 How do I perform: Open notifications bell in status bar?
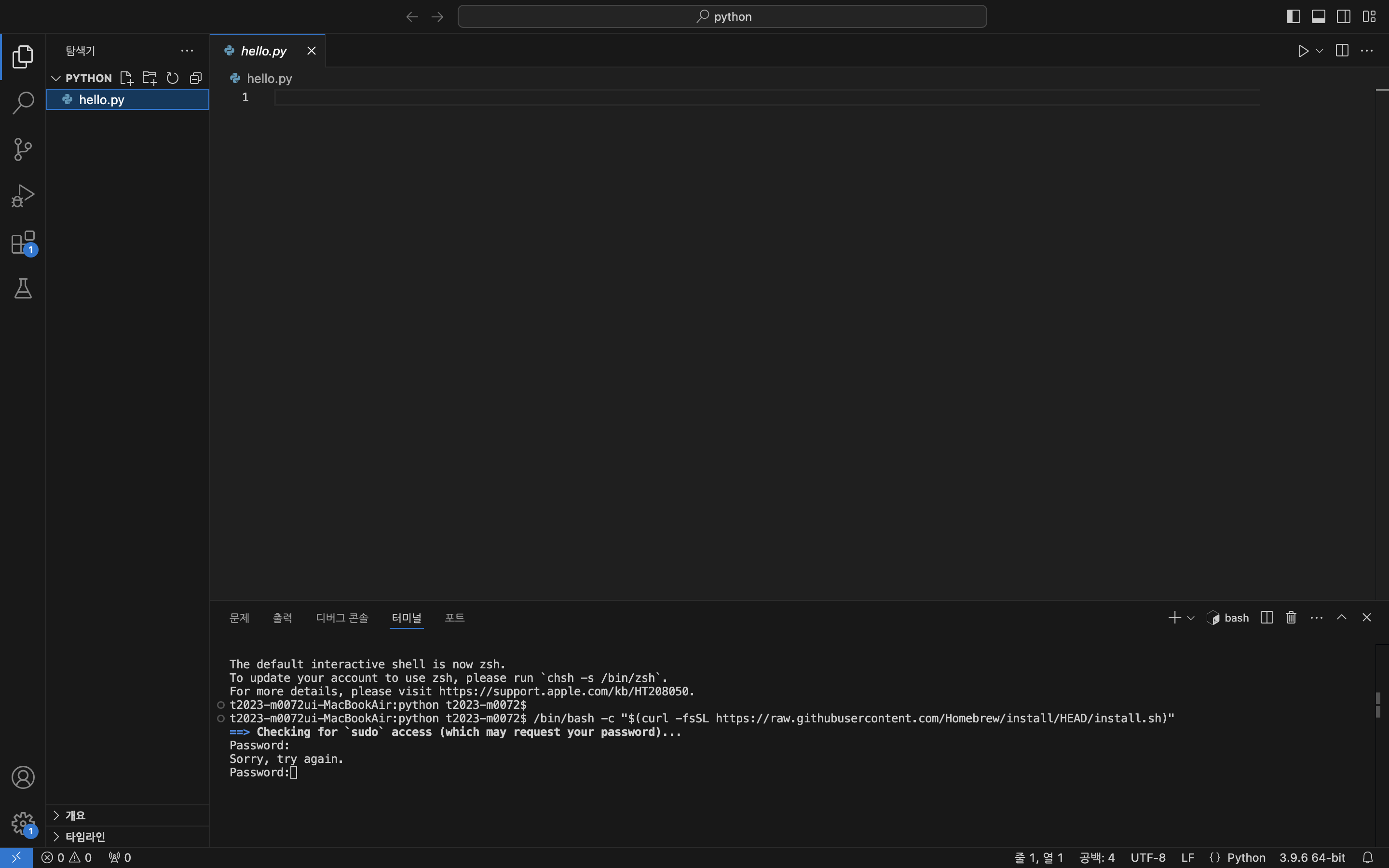click(x=1368, y=858)
